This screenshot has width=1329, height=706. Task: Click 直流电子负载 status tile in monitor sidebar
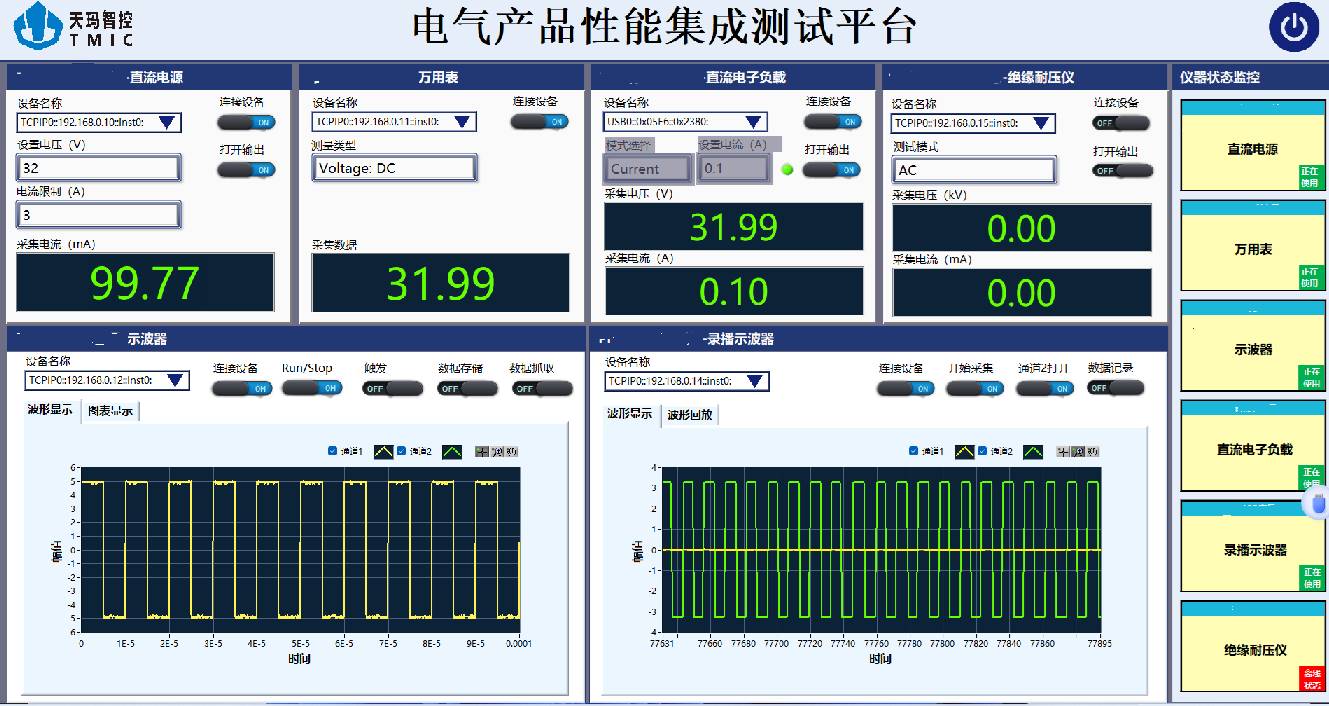[1254, 449]
